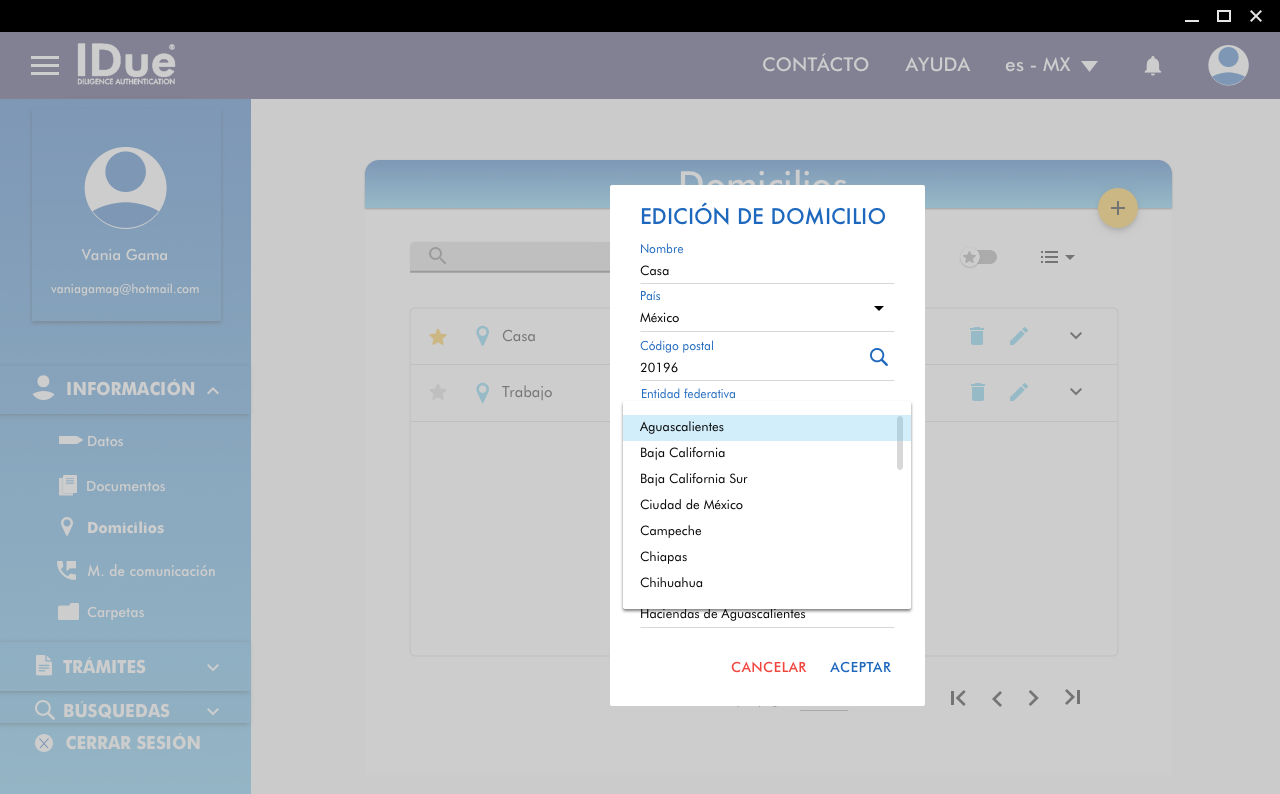The image size is (1280, 794).
Task: Delete the Casa address with trash icon
Action: [x=977, y=337]
